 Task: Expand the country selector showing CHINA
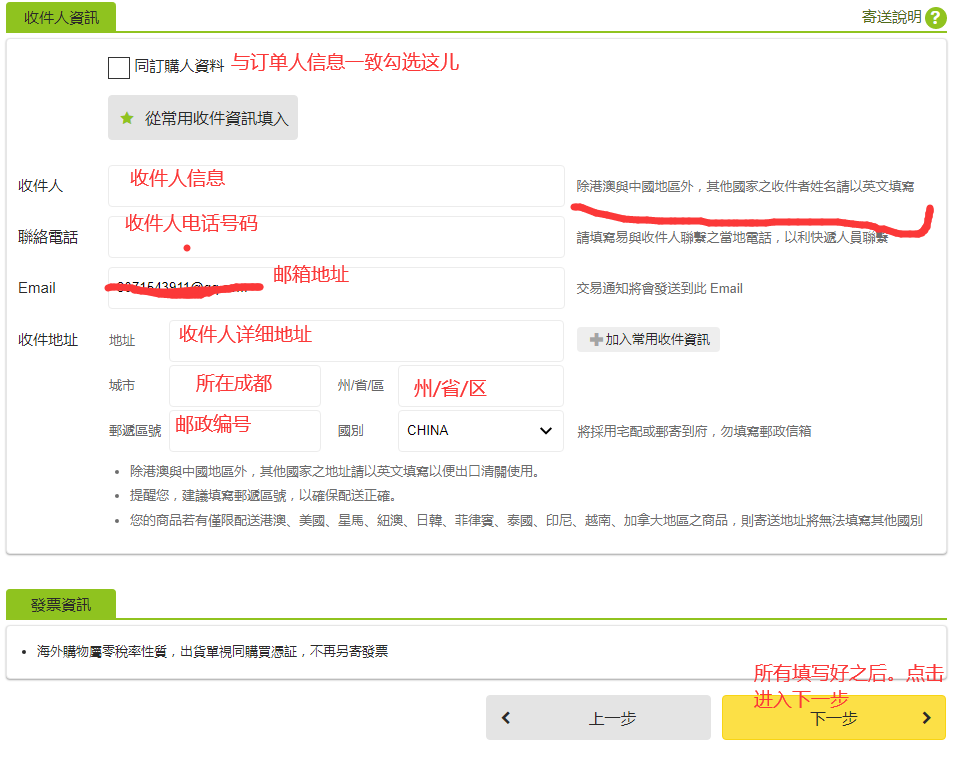pos(480,430)
